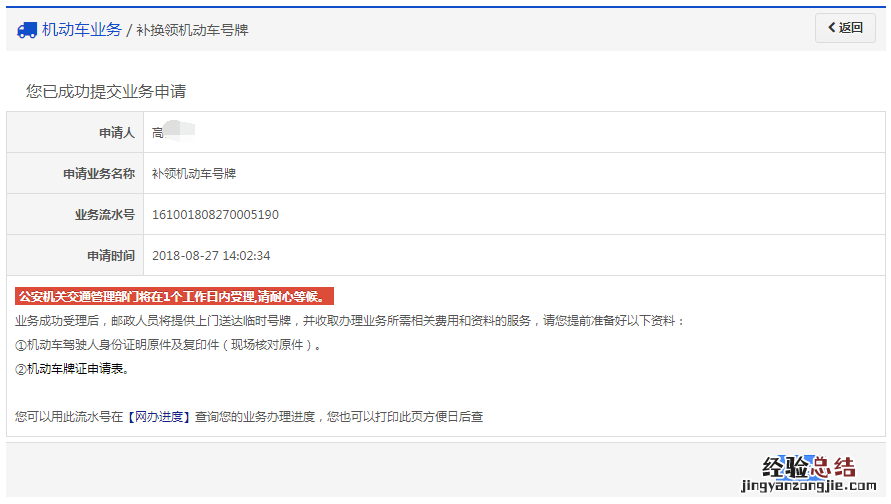The height and width of the screenshot is (504, 891).
Task: Click the 申请人 row label
Action: pos(117,133)
